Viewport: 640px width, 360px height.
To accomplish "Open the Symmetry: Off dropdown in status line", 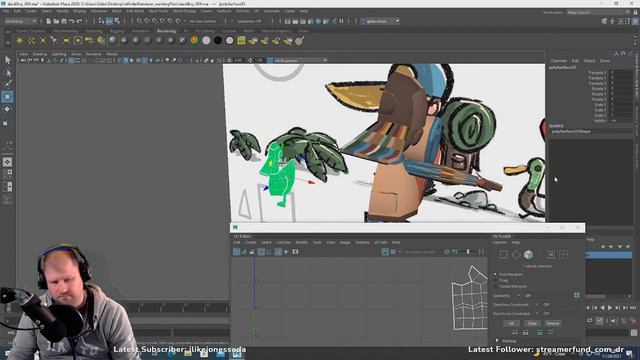I will pos(250,21).
